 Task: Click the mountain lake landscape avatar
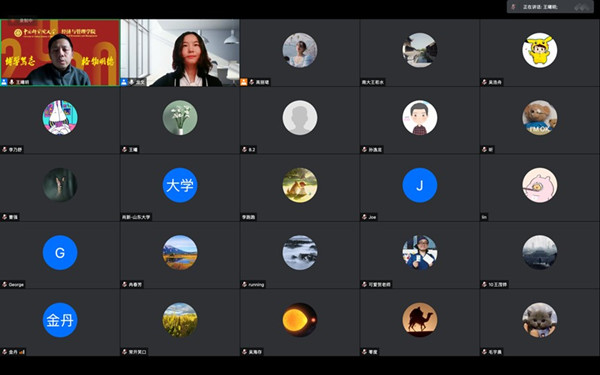coord(180,253)
